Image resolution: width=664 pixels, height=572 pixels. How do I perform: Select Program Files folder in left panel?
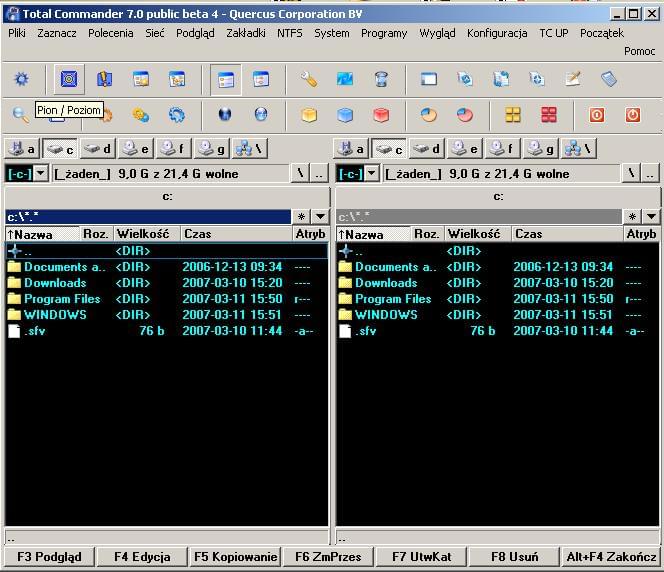(x=166, y=299)
